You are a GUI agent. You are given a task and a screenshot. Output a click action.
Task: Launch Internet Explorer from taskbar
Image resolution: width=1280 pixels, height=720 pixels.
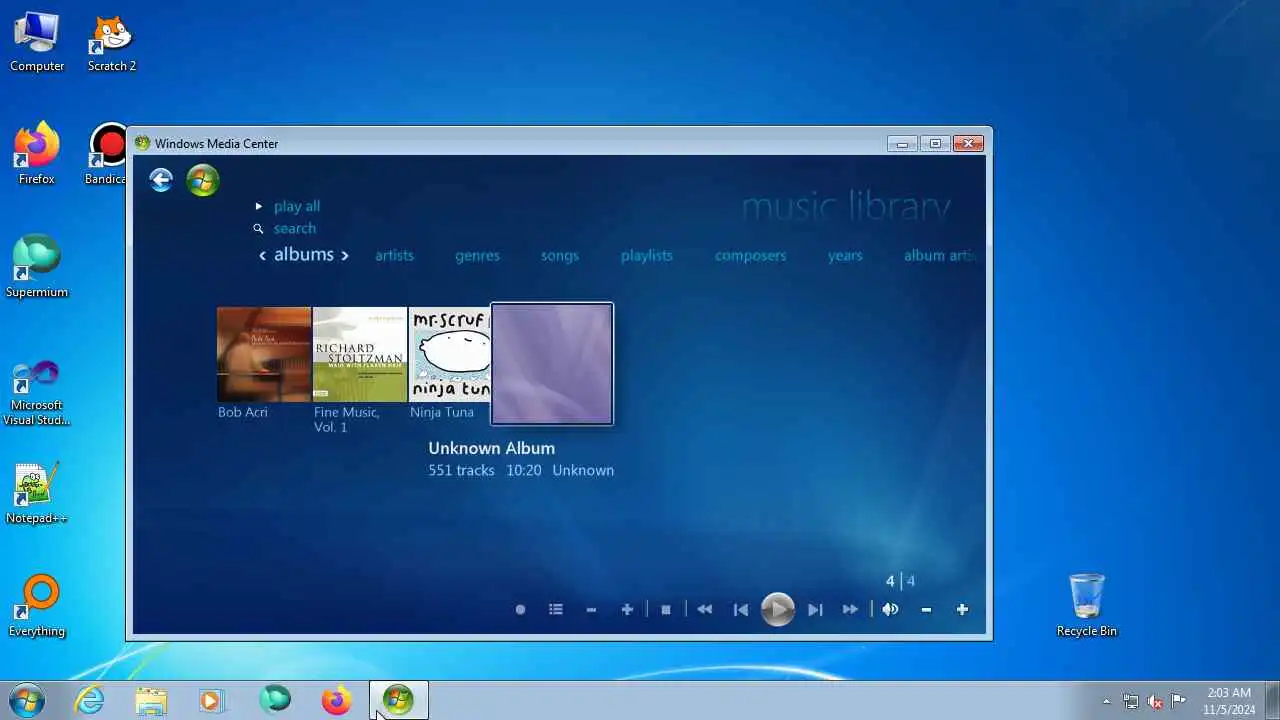tap(90, 700)
